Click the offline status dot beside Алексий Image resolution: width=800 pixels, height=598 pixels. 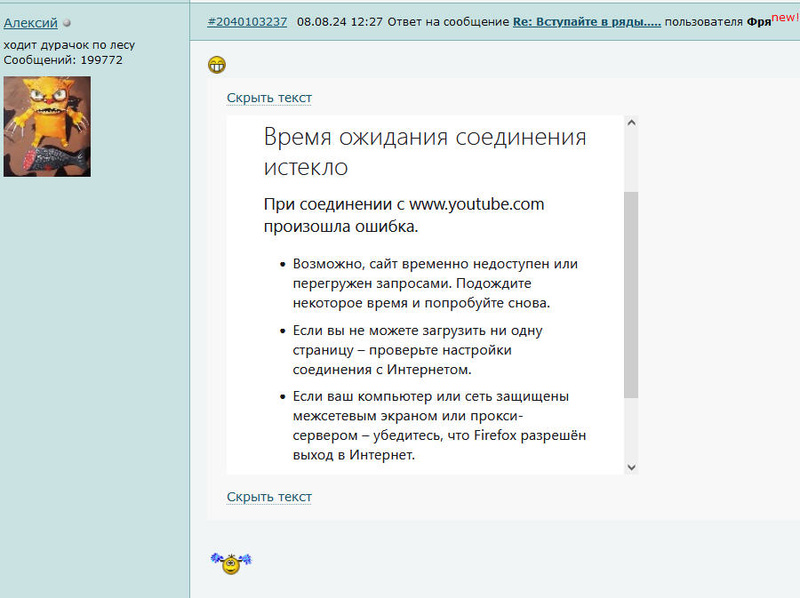click(x=67, y=23)
